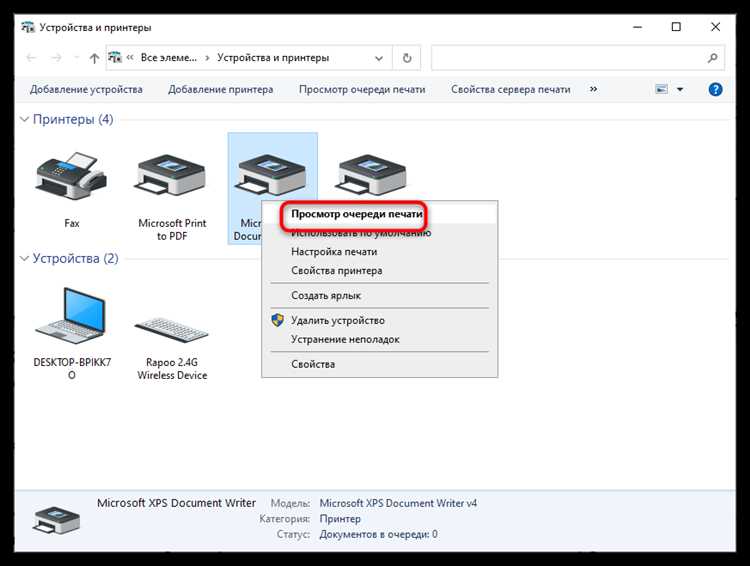Open the recent locations dropdown arrow
The width and height of the screenshot is (750, 566).
77,58
